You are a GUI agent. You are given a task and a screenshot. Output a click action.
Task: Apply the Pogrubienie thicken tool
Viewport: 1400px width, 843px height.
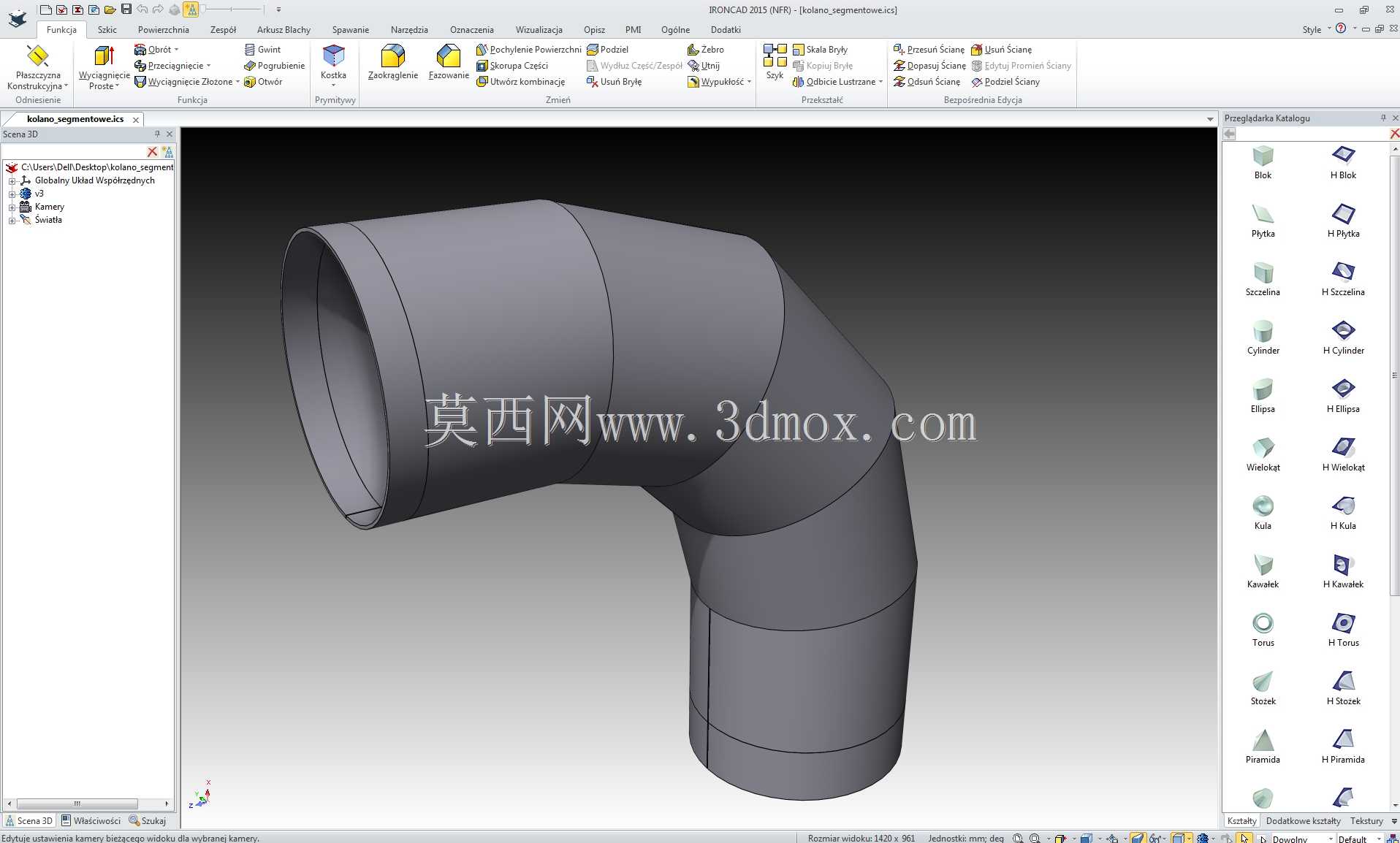(274, 66)
